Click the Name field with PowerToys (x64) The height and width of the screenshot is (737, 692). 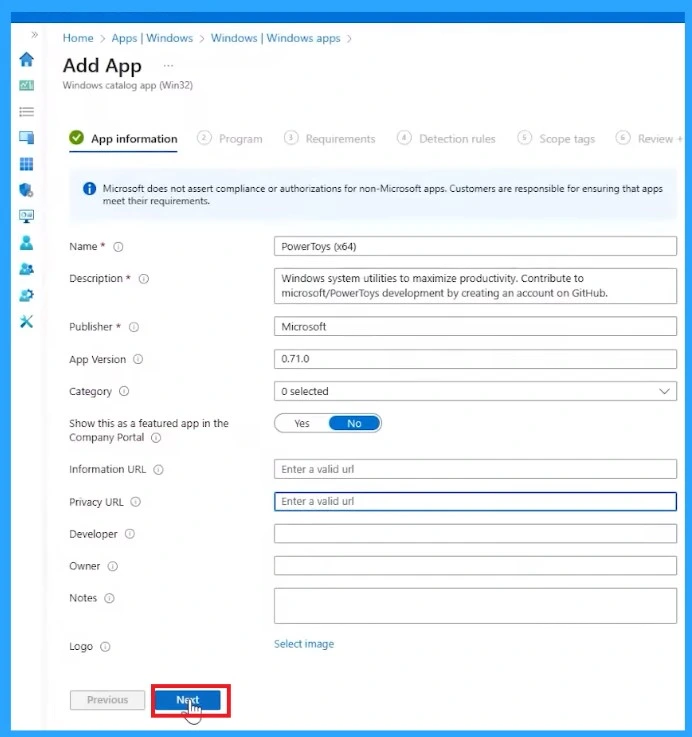tap(475, 246)
